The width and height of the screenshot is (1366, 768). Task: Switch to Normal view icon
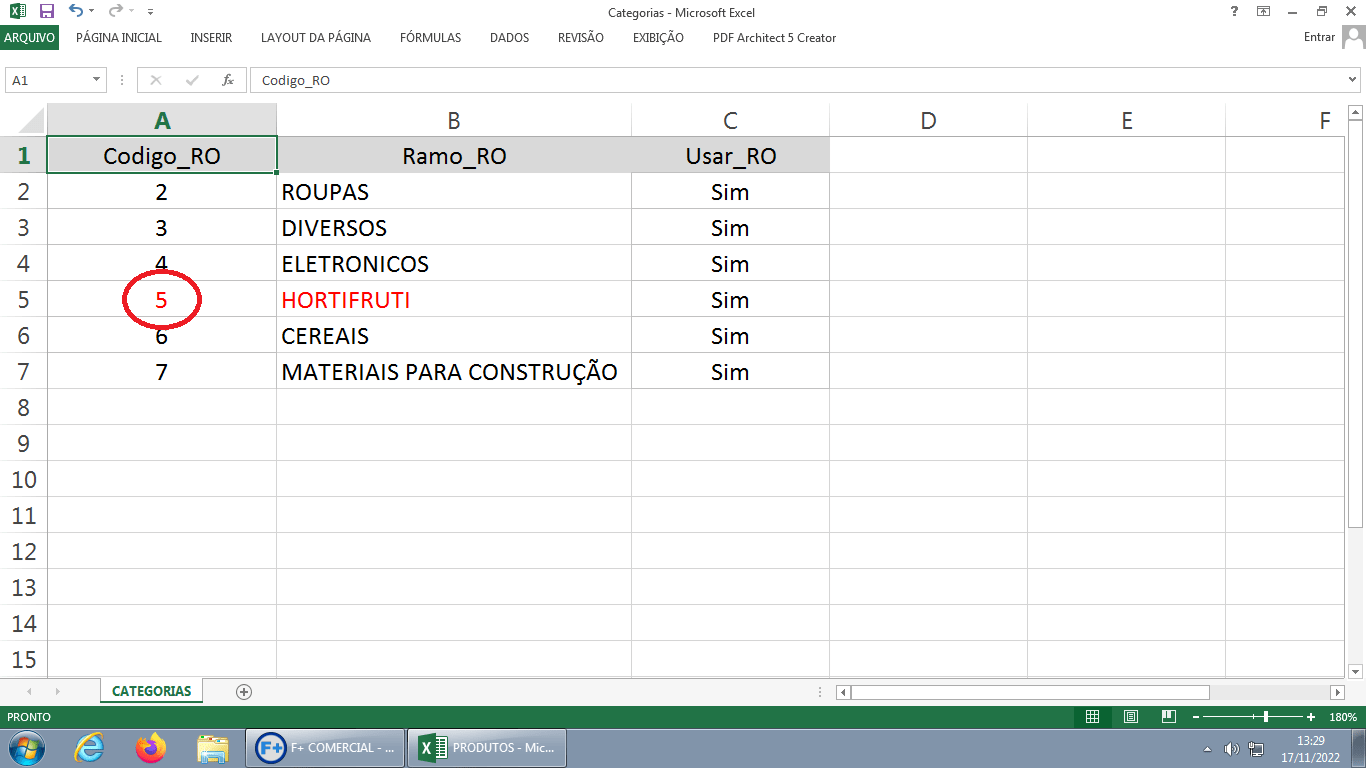(1093, 717)
